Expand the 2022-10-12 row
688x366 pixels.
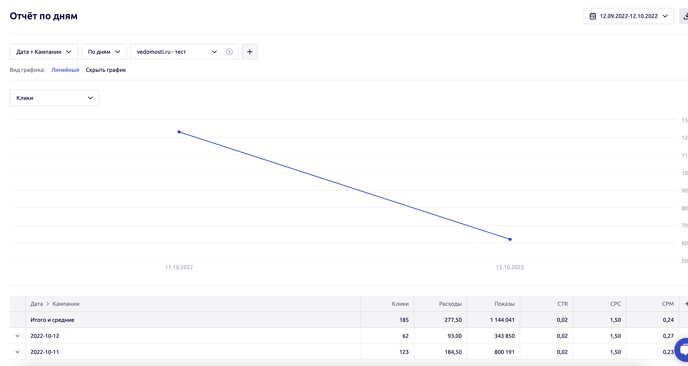pos(18,336)
